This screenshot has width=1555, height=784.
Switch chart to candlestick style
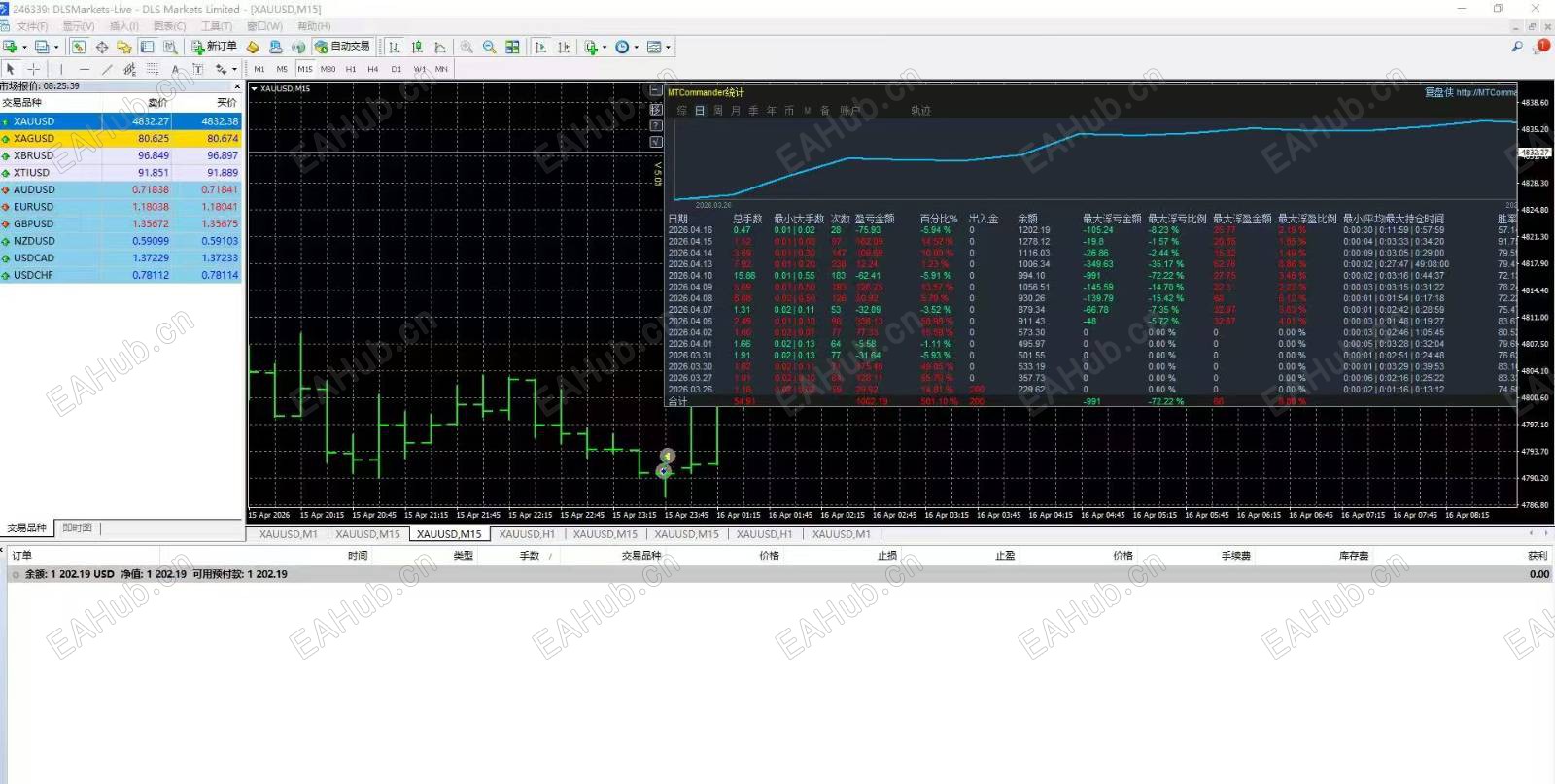417,47
